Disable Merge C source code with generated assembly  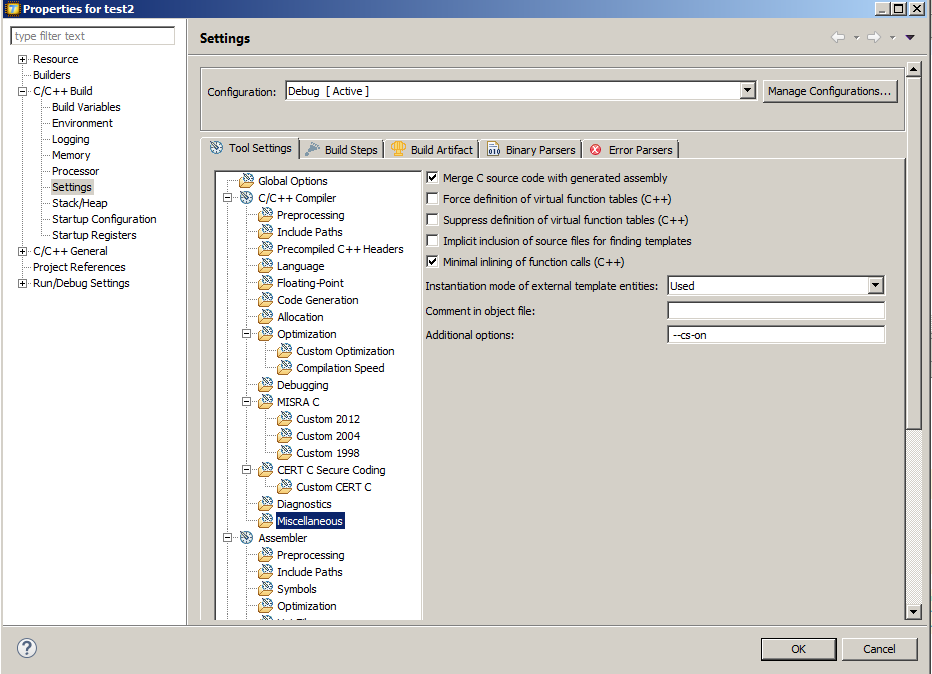tap(432, 177)
